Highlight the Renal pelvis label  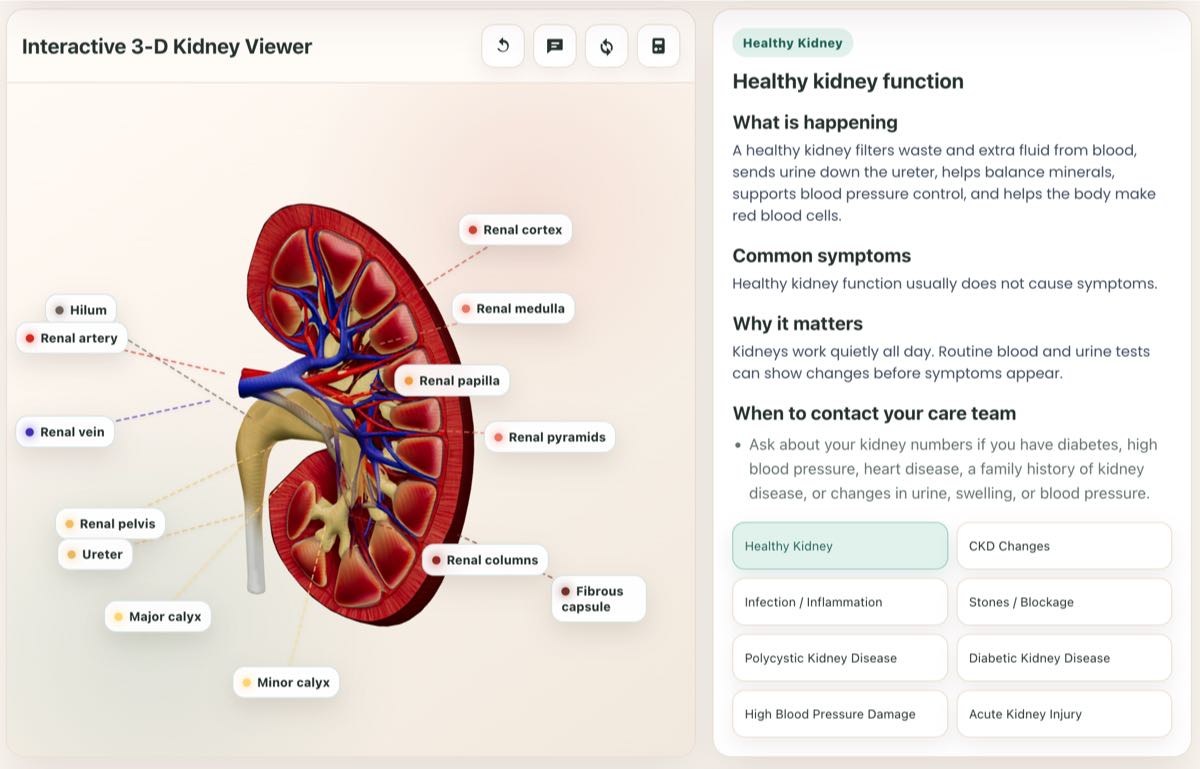[x=110, y=524]
